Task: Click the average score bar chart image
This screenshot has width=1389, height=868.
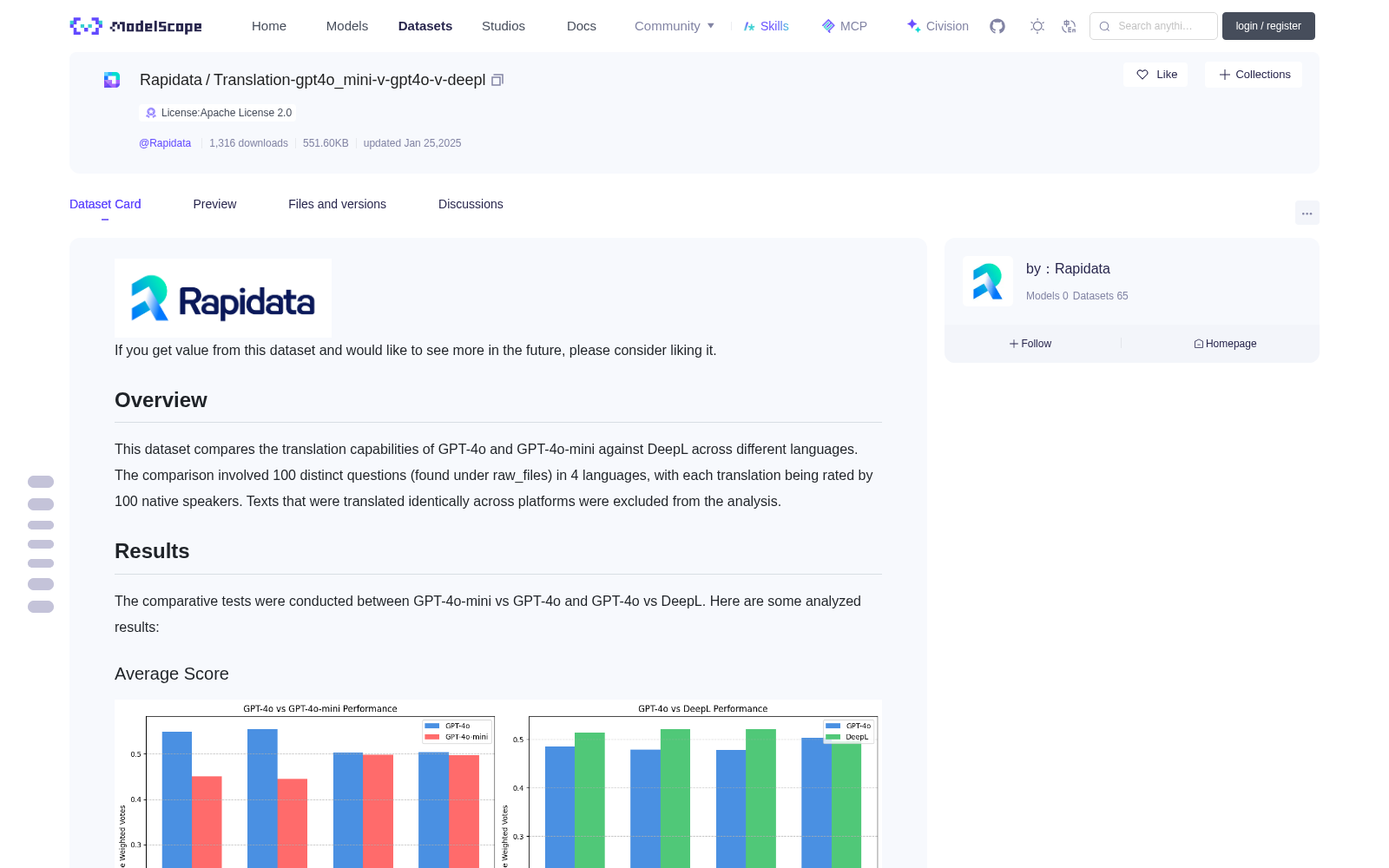Action: pos(498,784)
